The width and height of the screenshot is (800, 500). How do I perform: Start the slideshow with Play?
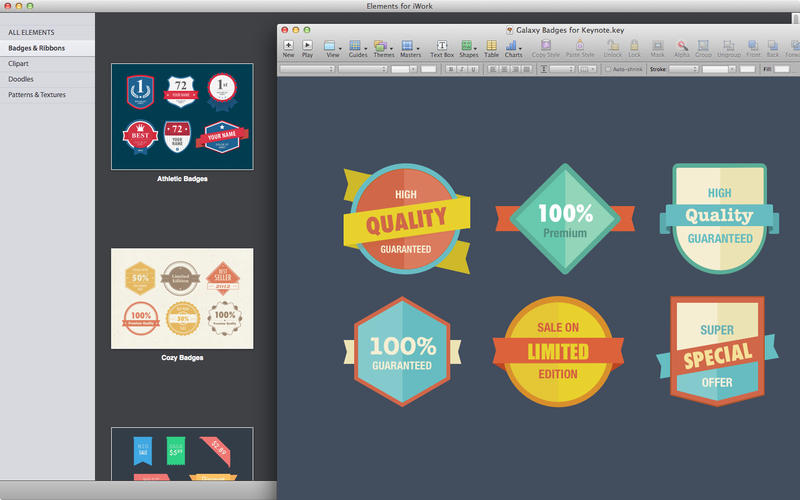307,45
